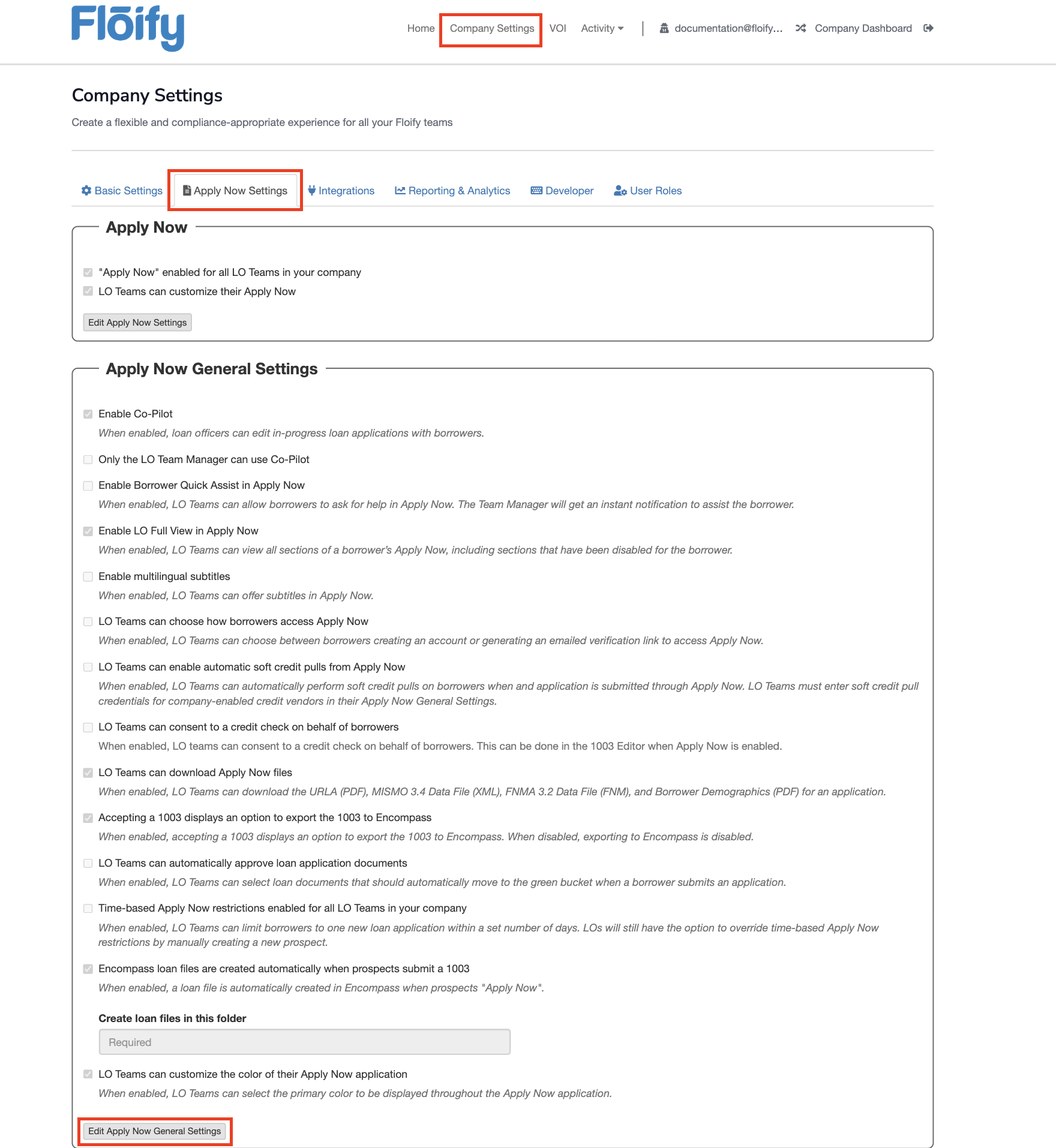1056x1148 pixels.
Task: Click the keyboard icon on Developer
Action: pyautogui.click(x=536, y=191)
